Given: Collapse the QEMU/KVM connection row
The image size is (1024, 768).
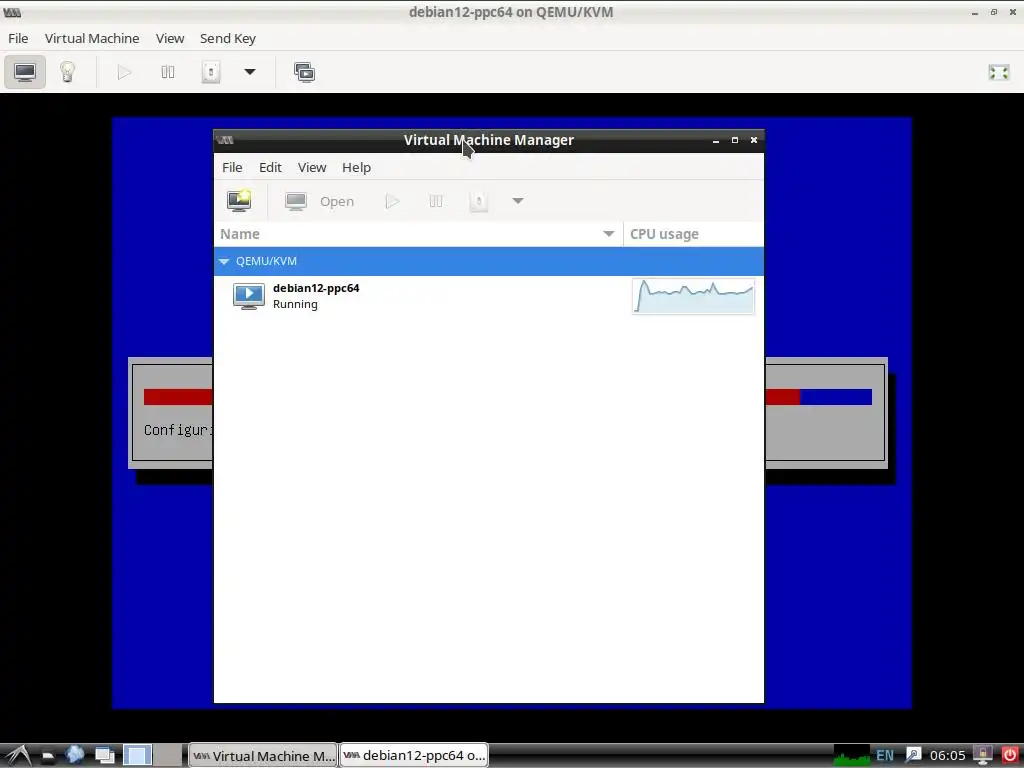Looking at the screenshot, I should (224, 261).
